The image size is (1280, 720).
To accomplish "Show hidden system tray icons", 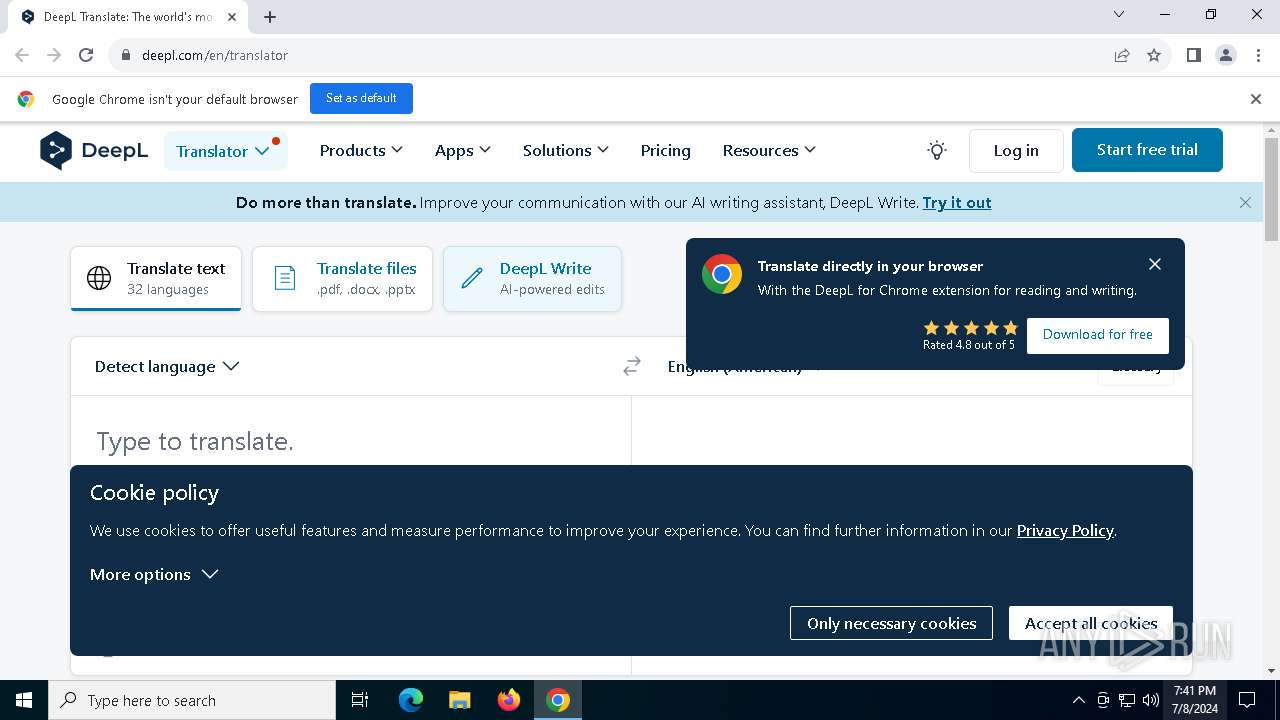I will pyautogui.click(x=1078, y=700).
